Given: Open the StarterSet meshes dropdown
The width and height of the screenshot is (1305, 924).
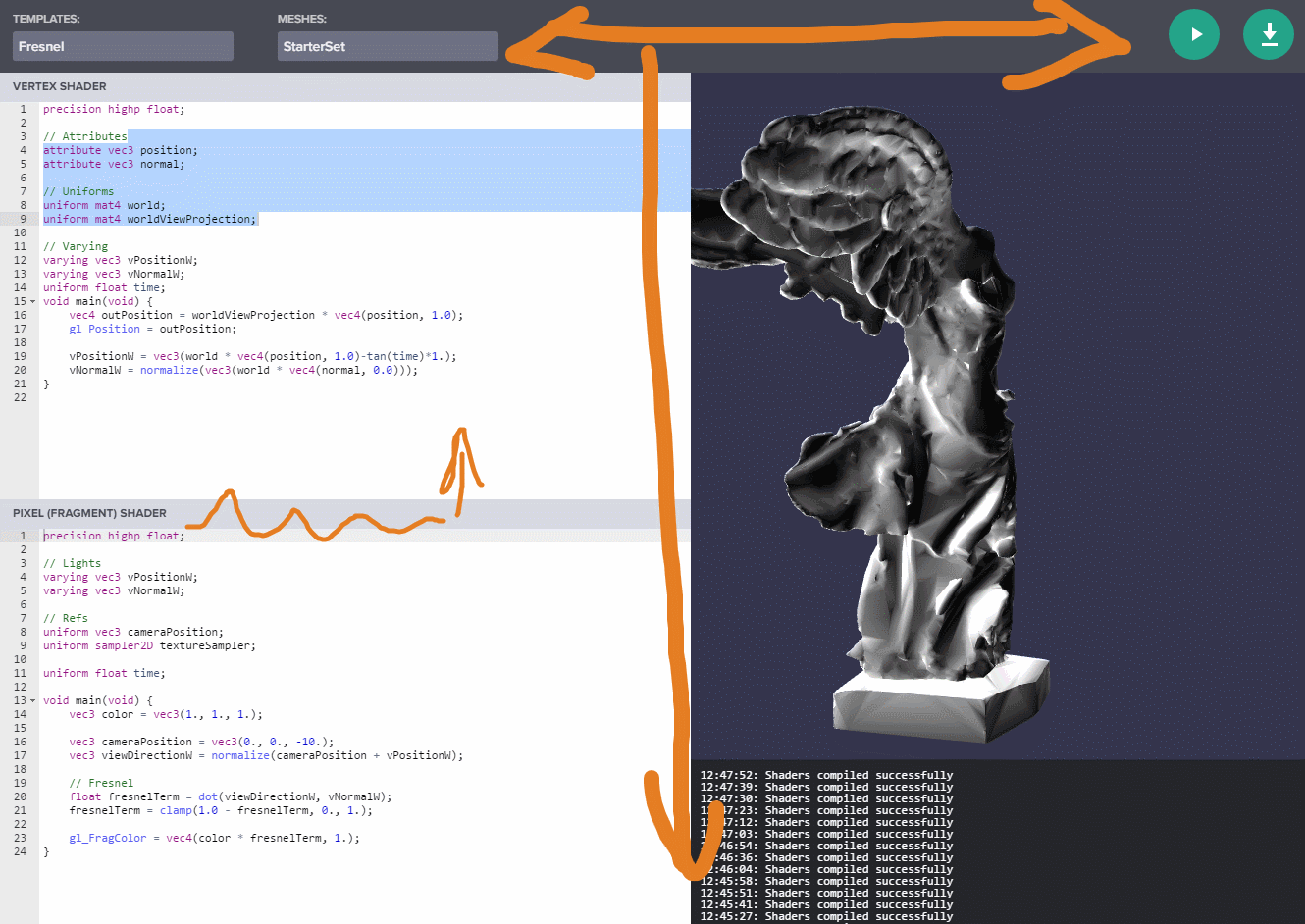Looking at the screenshot, I should 388,46.
